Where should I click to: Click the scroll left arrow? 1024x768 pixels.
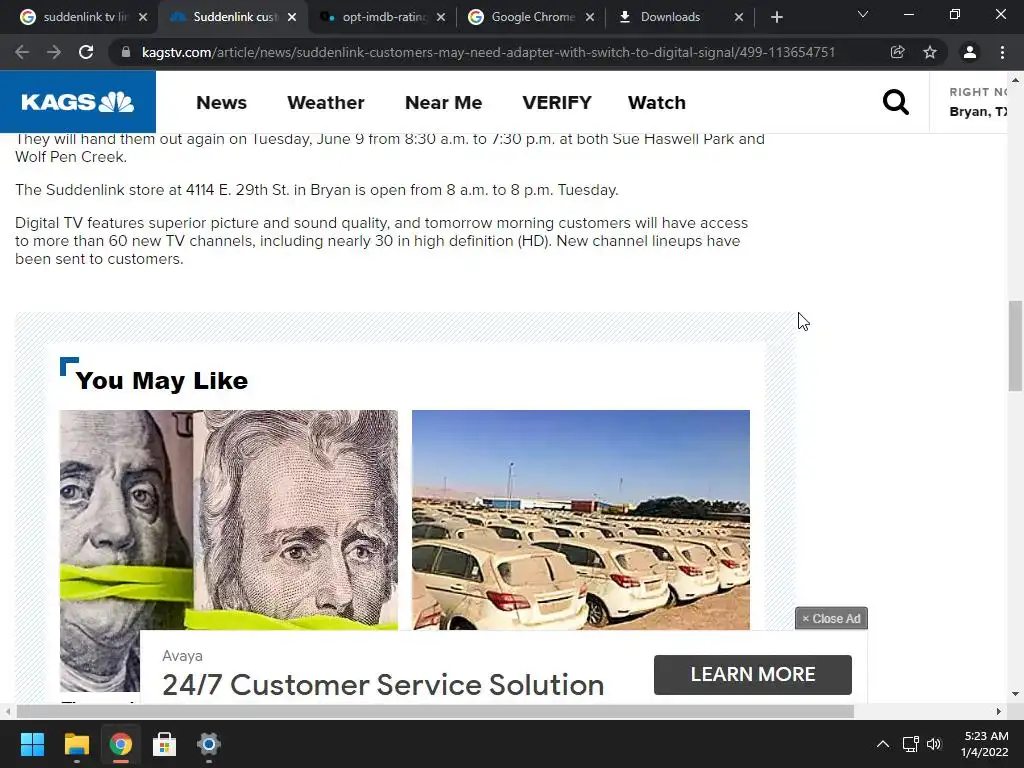click(x=7, y=711)
